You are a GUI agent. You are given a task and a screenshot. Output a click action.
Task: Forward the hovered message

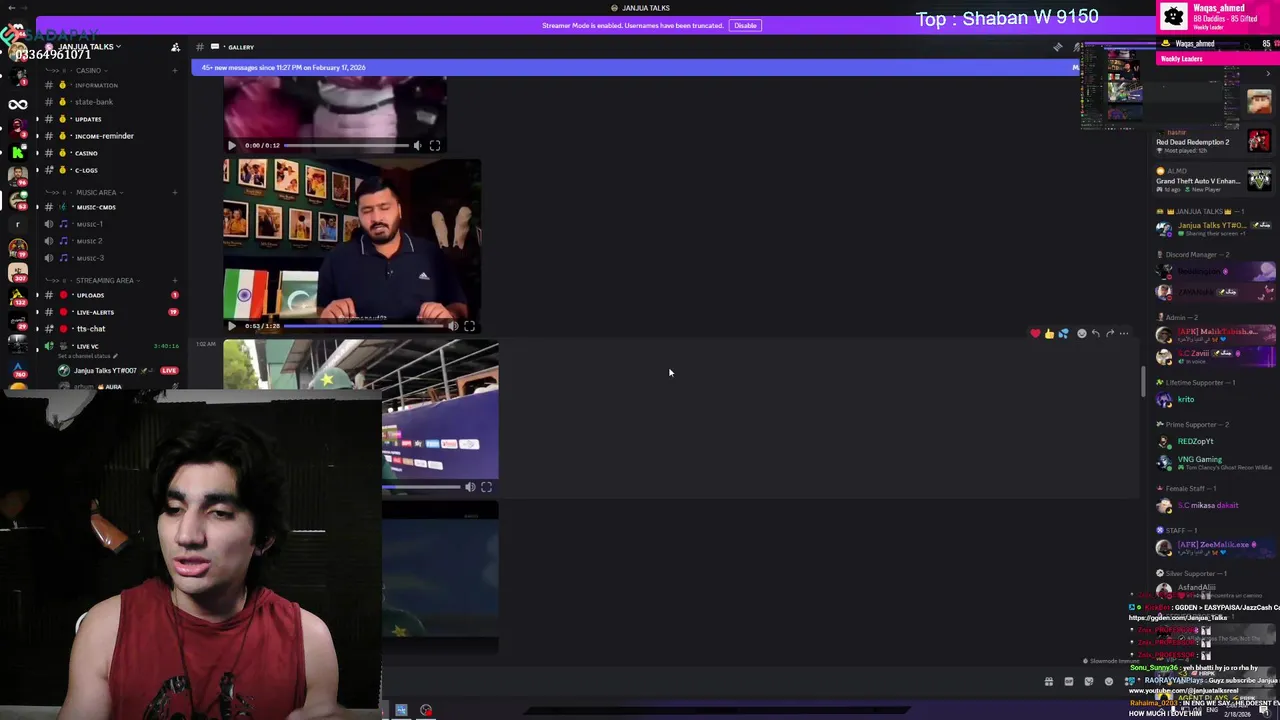[1110, 333]
